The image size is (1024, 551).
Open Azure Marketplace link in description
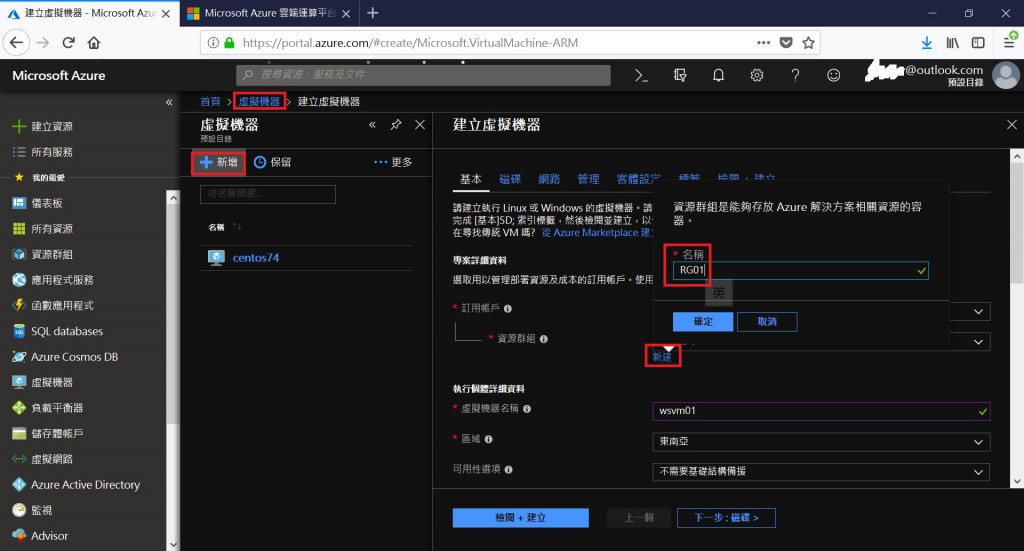tap(597, 232)
